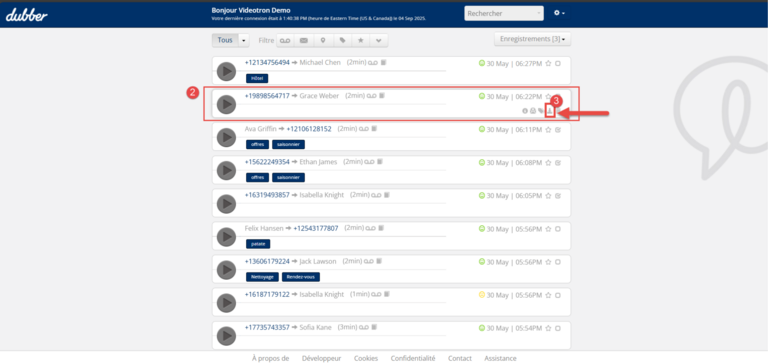Click the icon between info and tag in Grace Weber row
Screen dimensions: 768x364
[x=533, y=111]
